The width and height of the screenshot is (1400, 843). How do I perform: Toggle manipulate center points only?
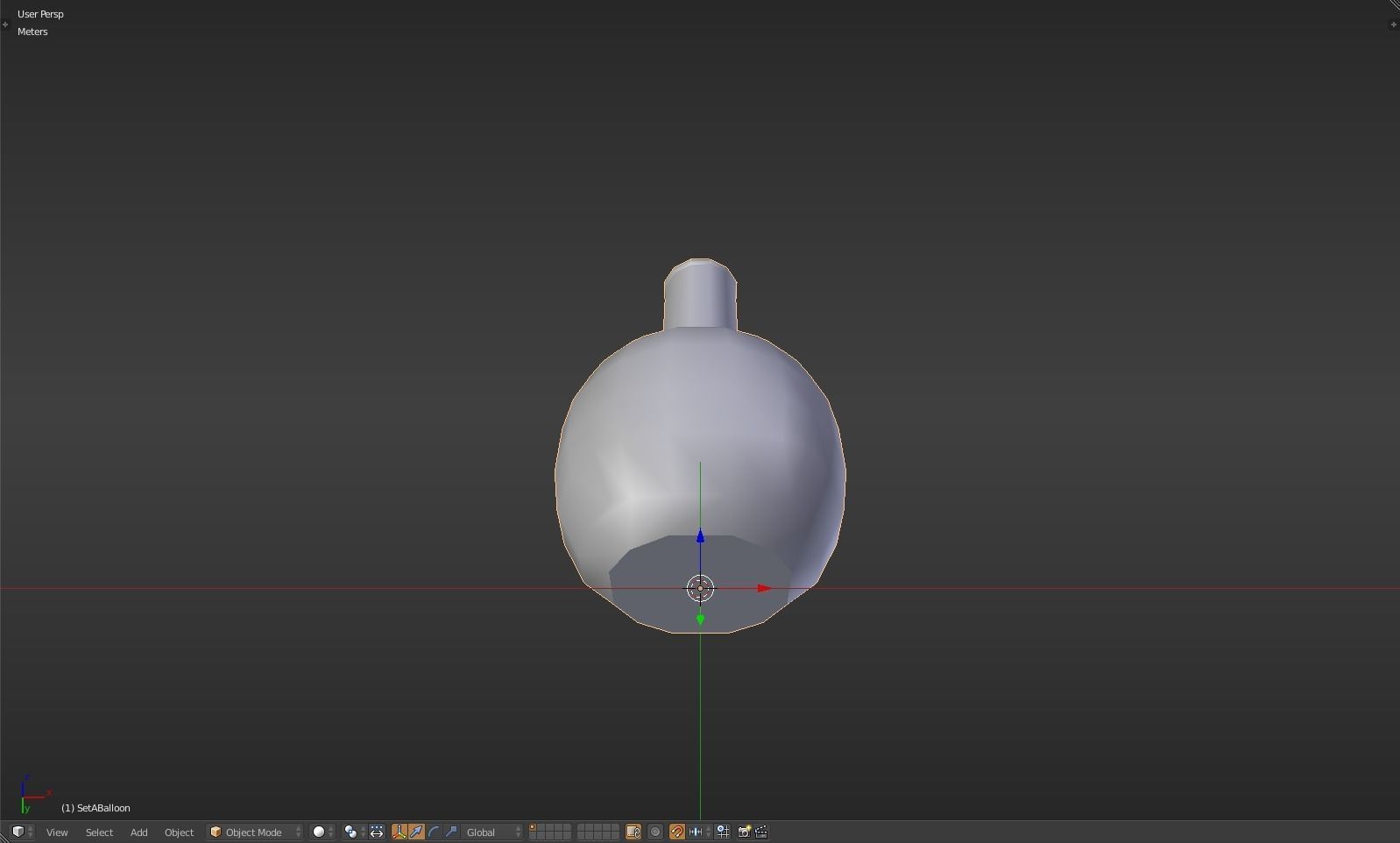pyautogui.click(x=377, y=832)
